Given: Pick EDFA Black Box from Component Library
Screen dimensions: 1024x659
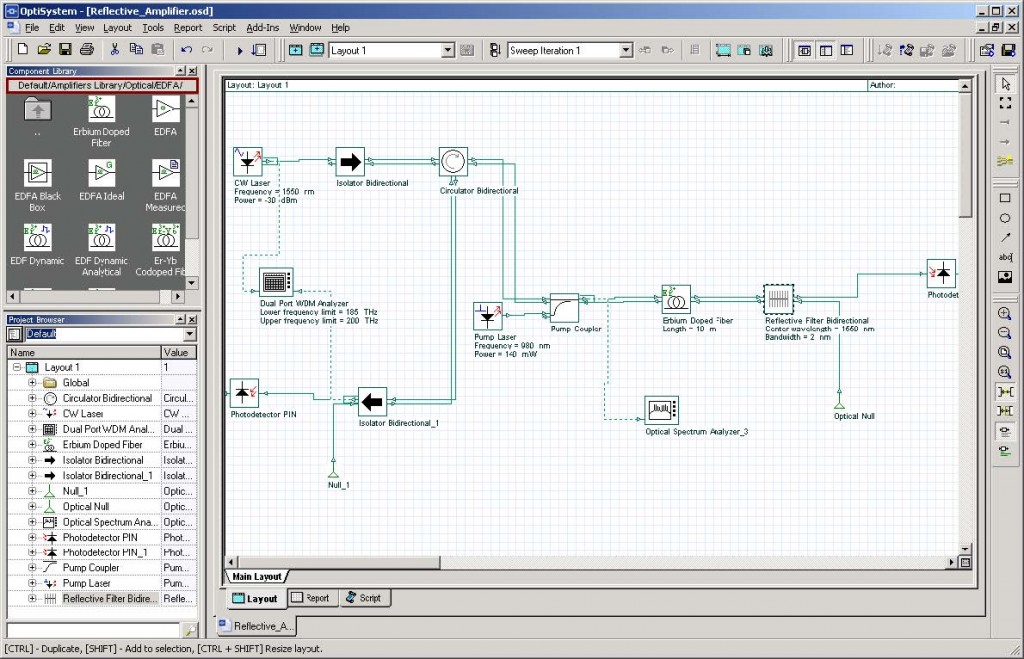Looking at the screenshot, I should 38,185.
